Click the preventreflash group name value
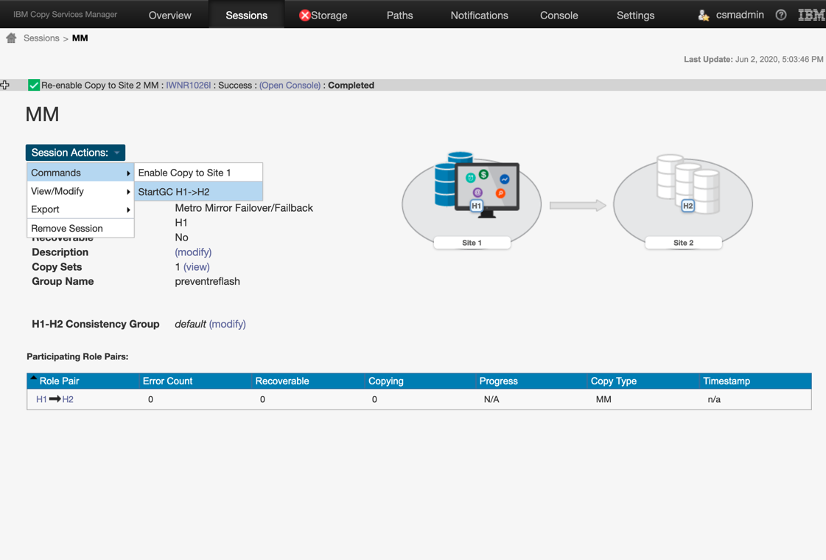 coord(208,281)
